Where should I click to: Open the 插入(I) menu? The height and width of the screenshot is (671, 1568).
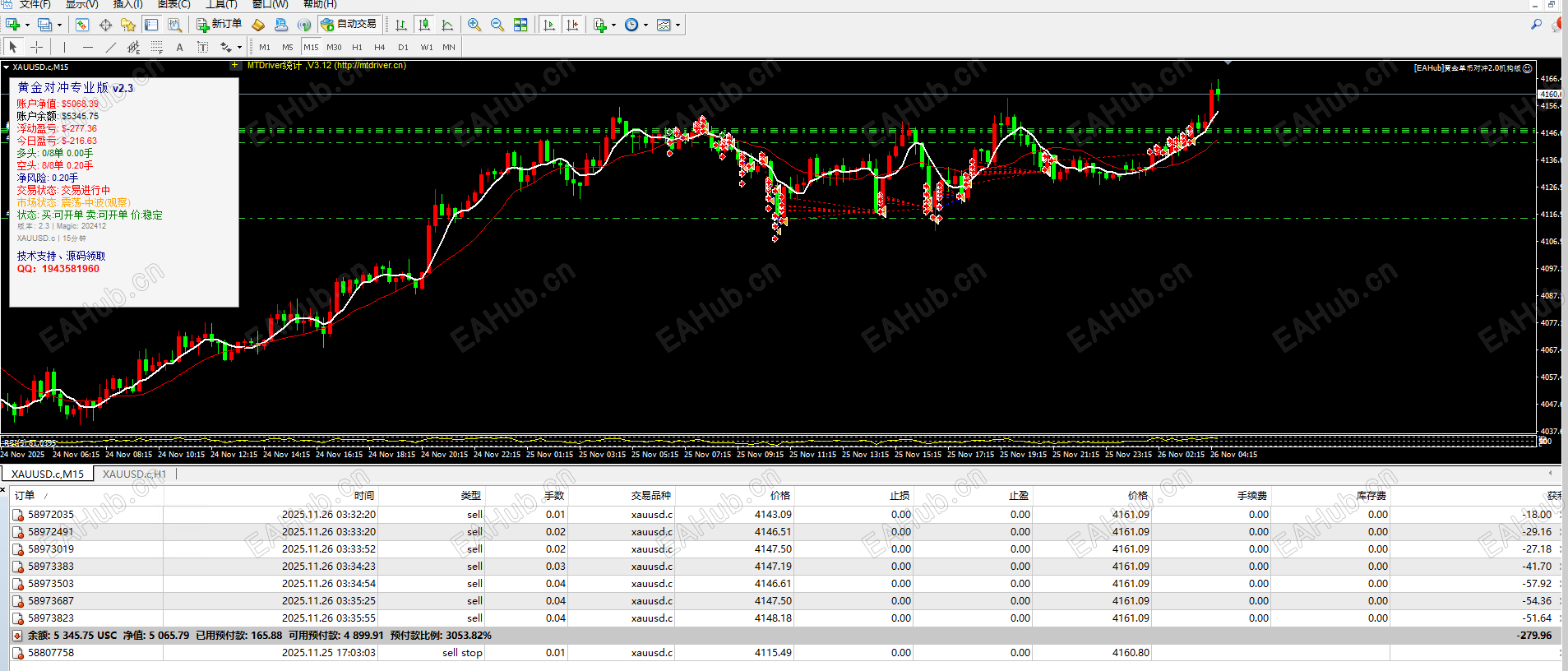pyautogui.click(x=128, y=4)
